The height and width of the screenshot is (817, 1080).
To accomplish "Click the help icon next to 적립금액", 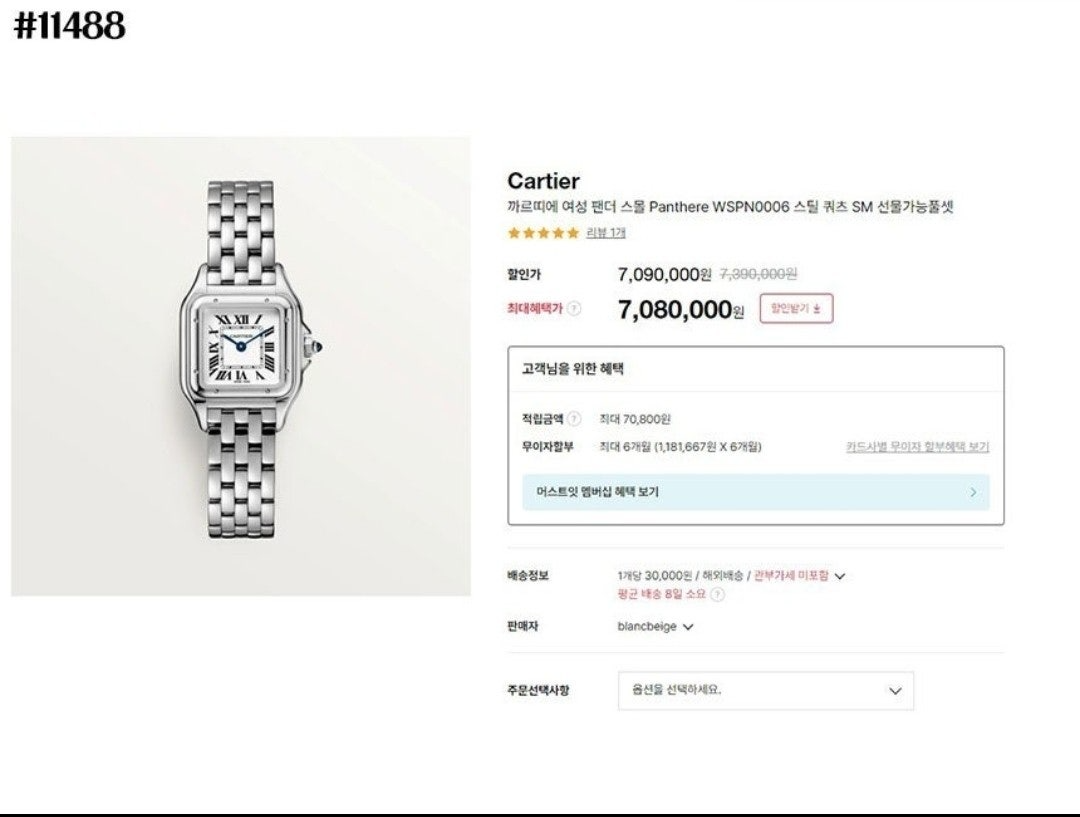I will pyautogui.click(x=574, y=419).
